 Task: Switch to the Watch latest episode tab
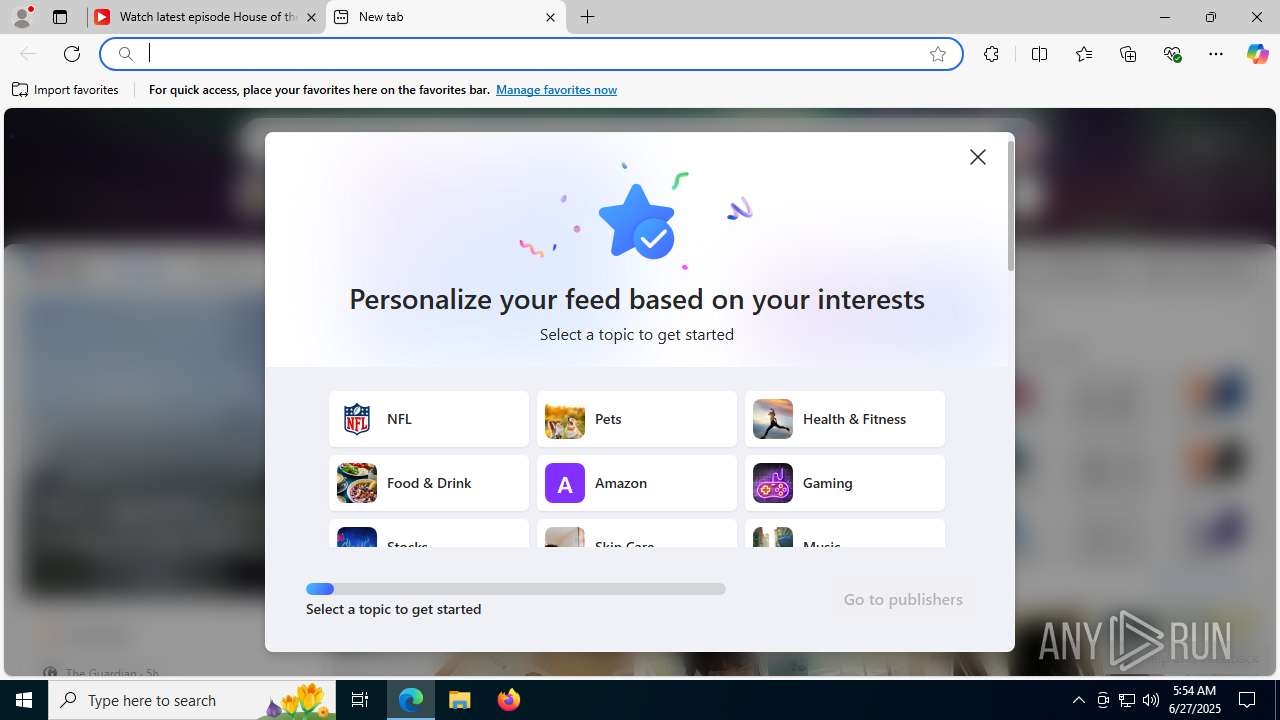tap(206, 17)
